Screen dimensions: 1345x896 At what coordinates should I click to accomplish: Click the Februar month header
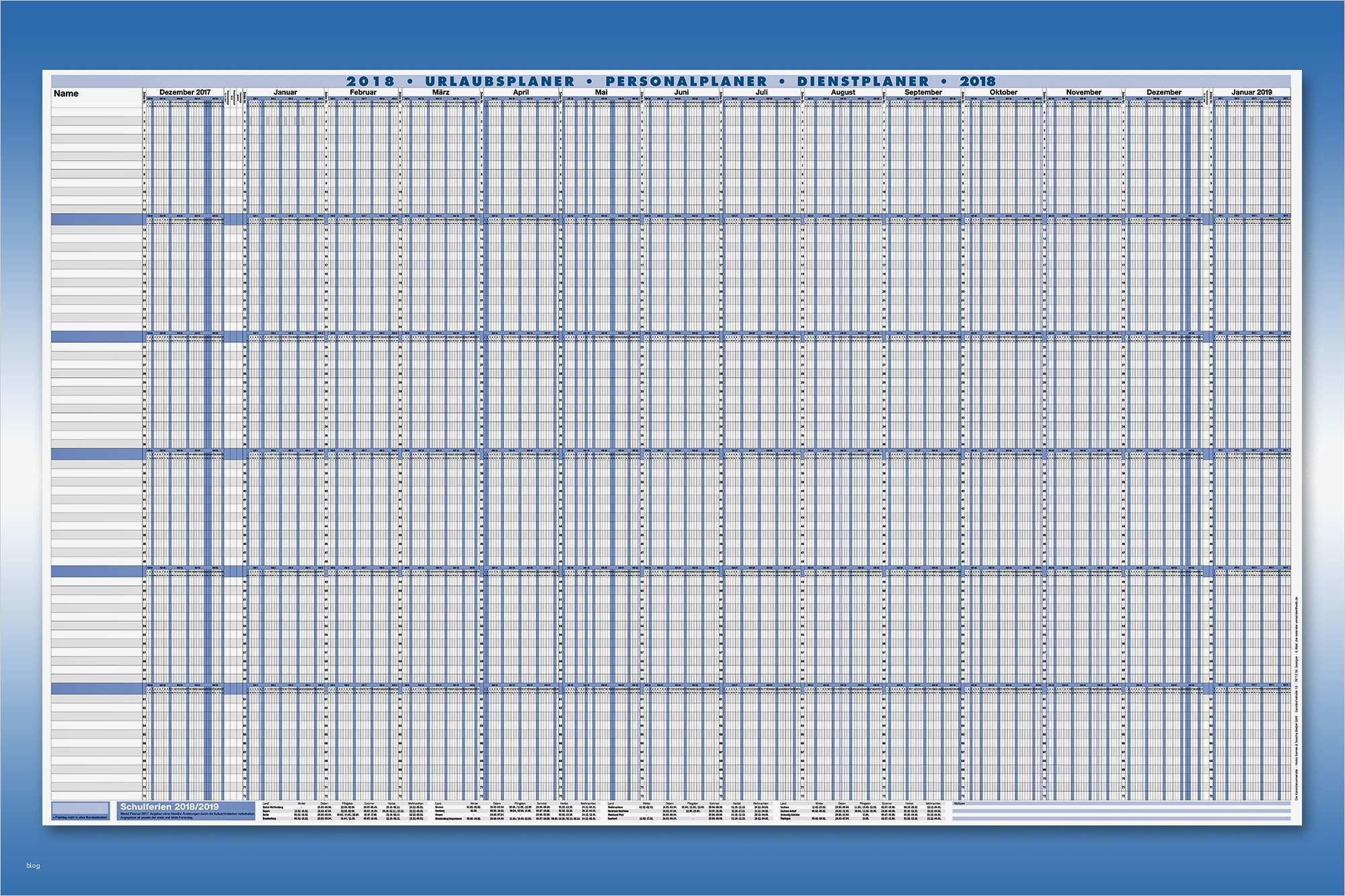363,92
